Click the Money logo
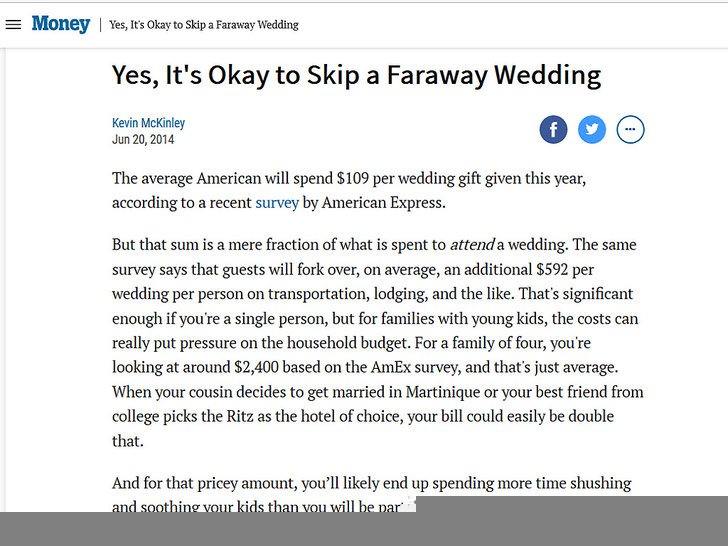The image size is (728, 546). click(61, 24)
